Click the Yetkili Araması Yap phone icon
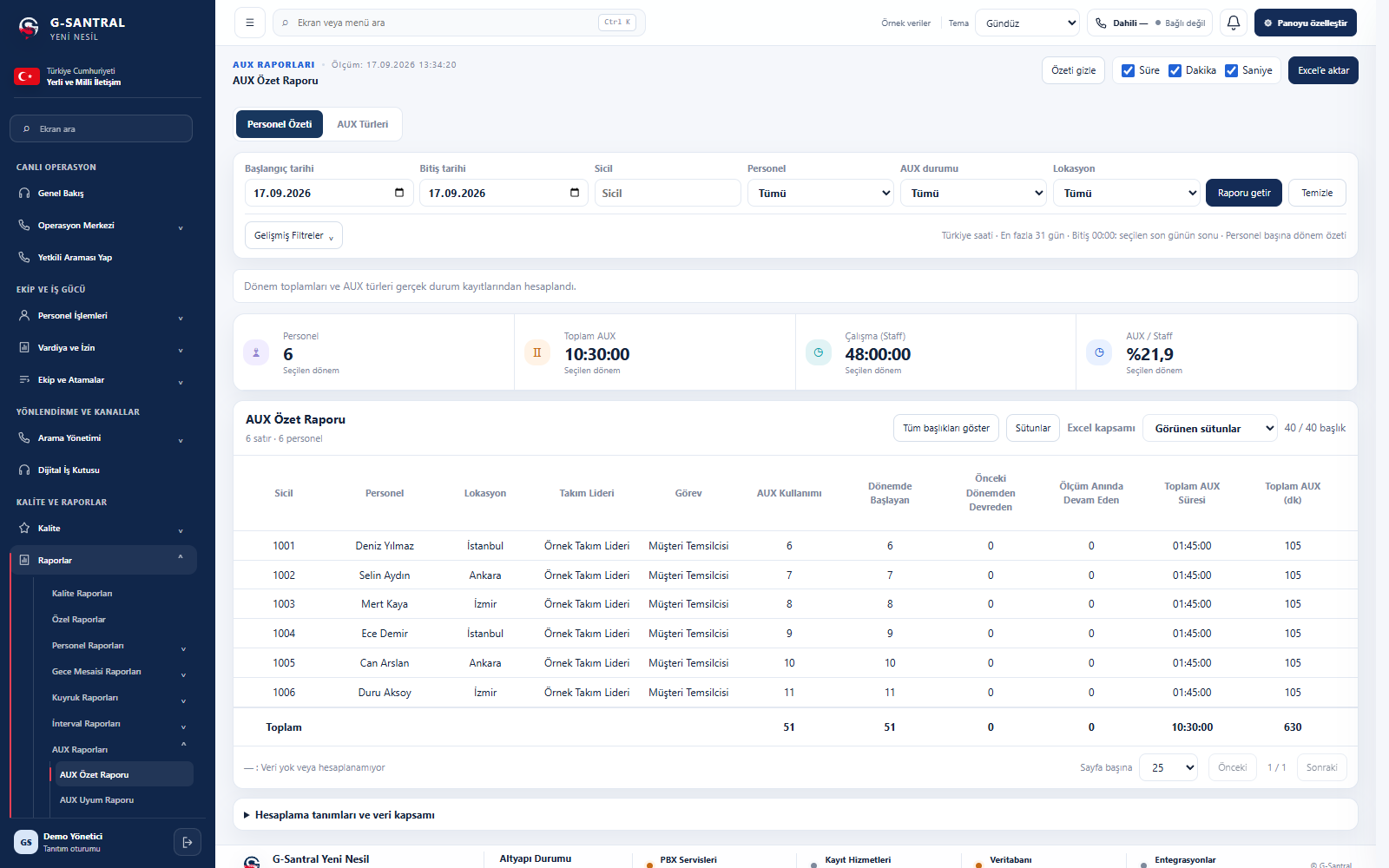Viewport: 1389px width, 868px height. [24, 257]
